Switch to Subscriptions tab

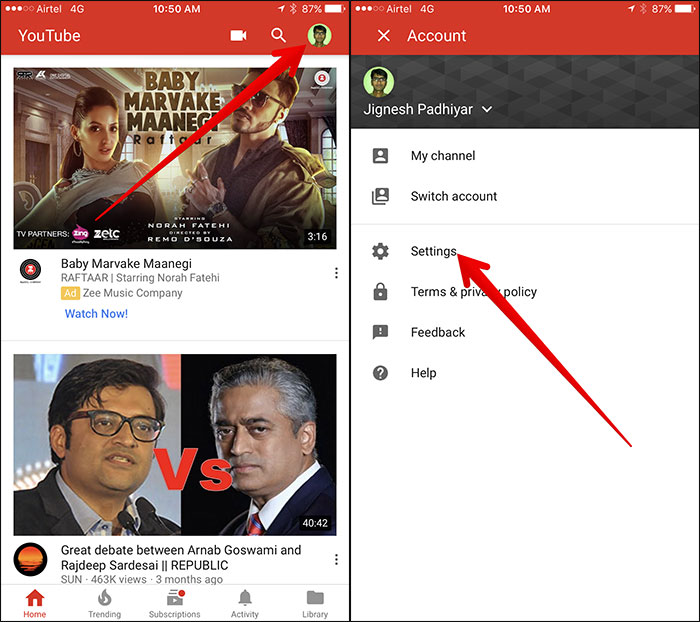click(175, 604)
